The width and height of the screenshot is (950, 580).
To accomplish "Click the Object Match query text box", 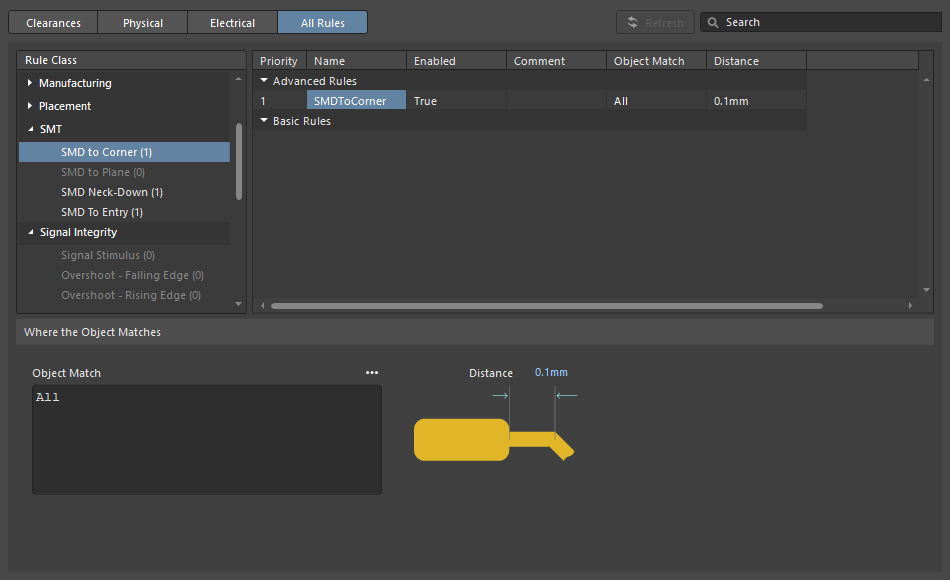I will coord(206,439).
